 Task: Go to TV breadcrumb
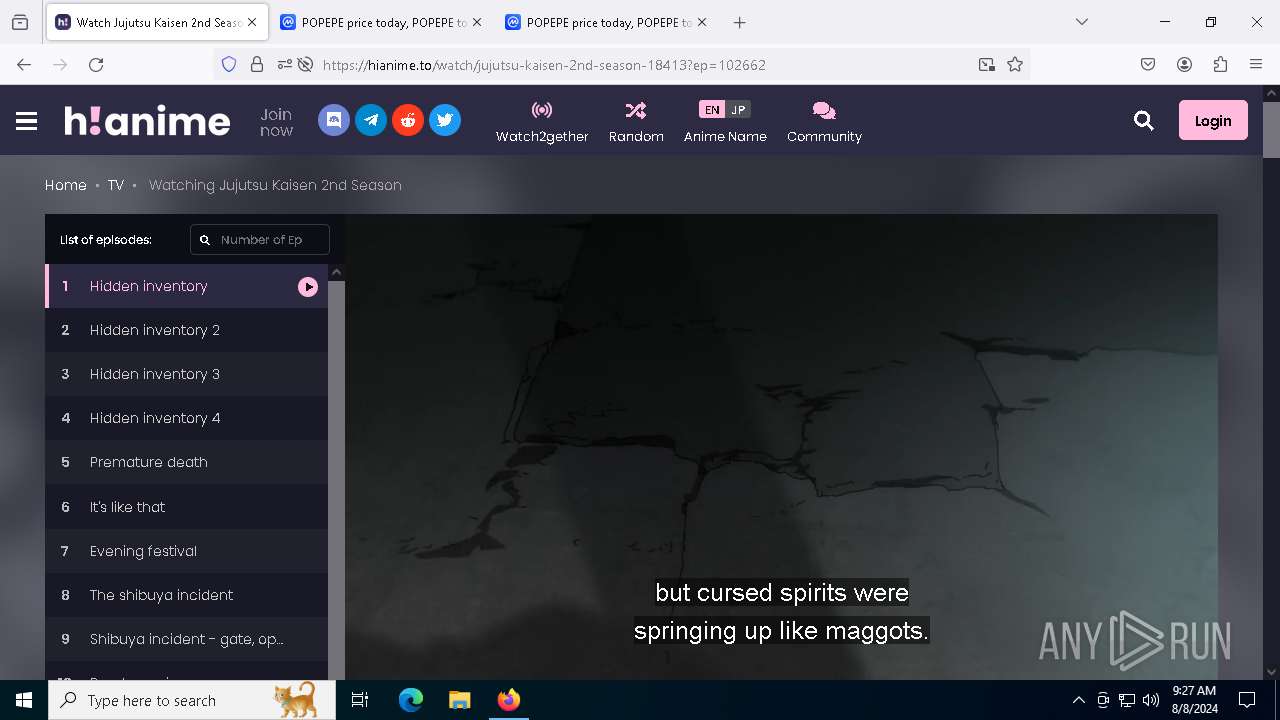tap(116, 185)
